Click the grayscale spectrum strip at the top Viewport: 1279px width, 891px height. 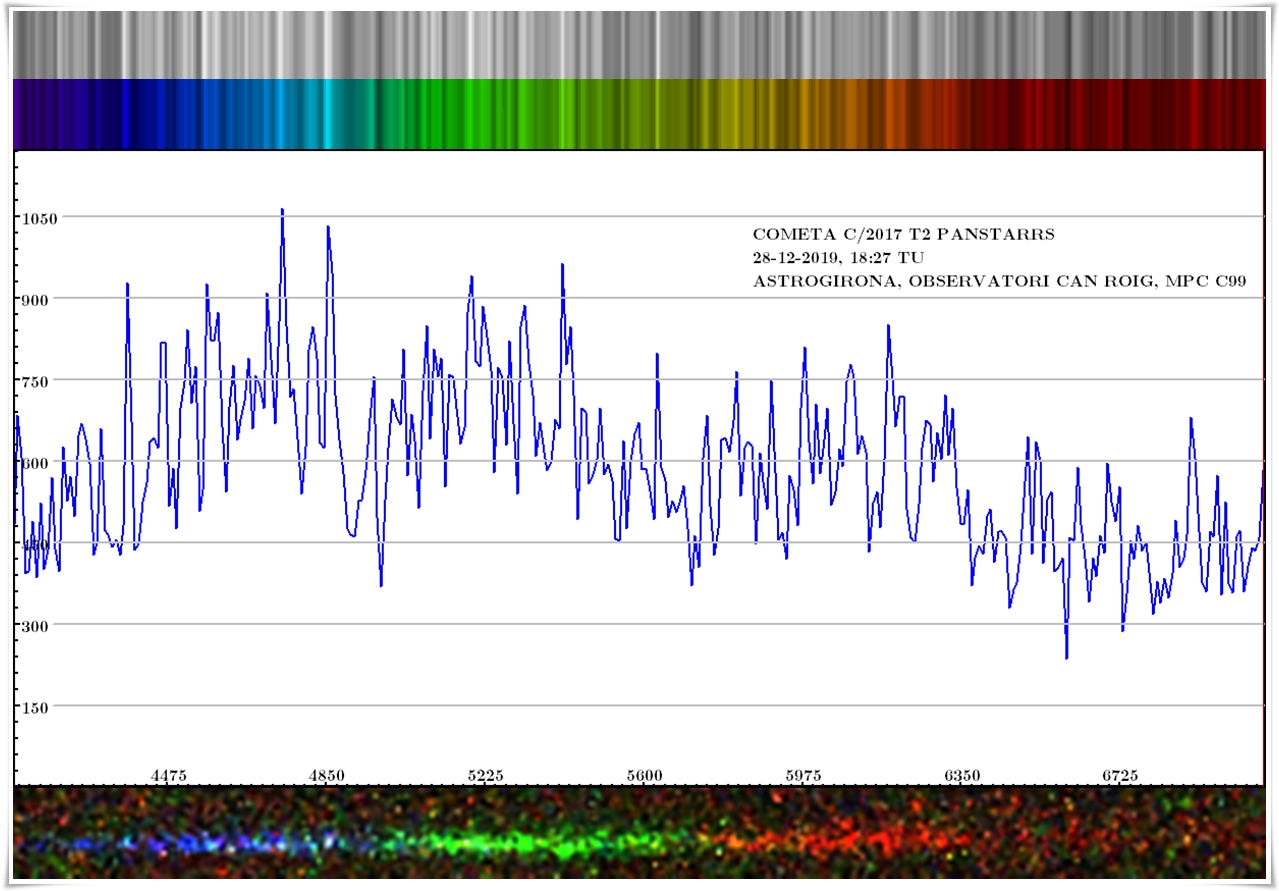click(x=639, y=45)
